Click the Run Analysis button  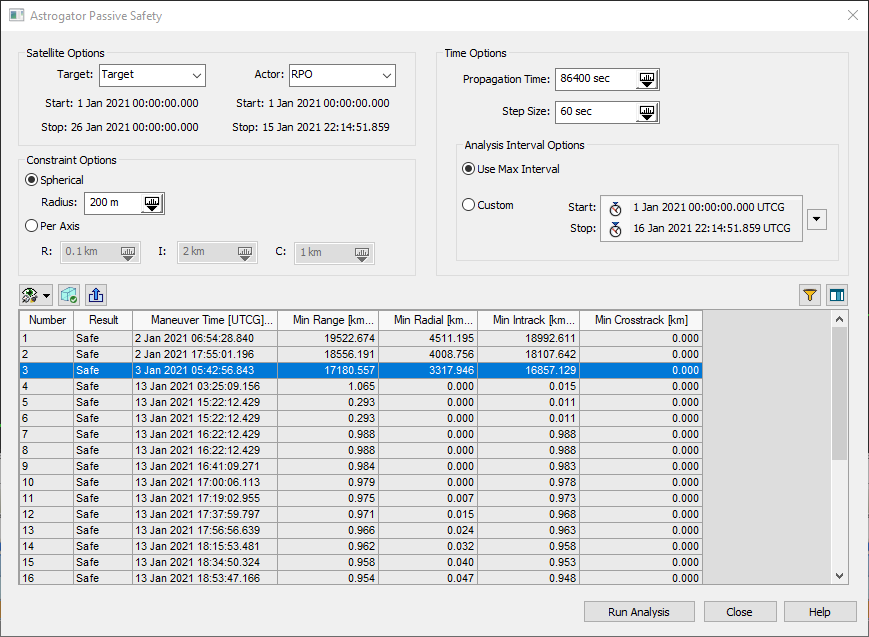(638, 612)
